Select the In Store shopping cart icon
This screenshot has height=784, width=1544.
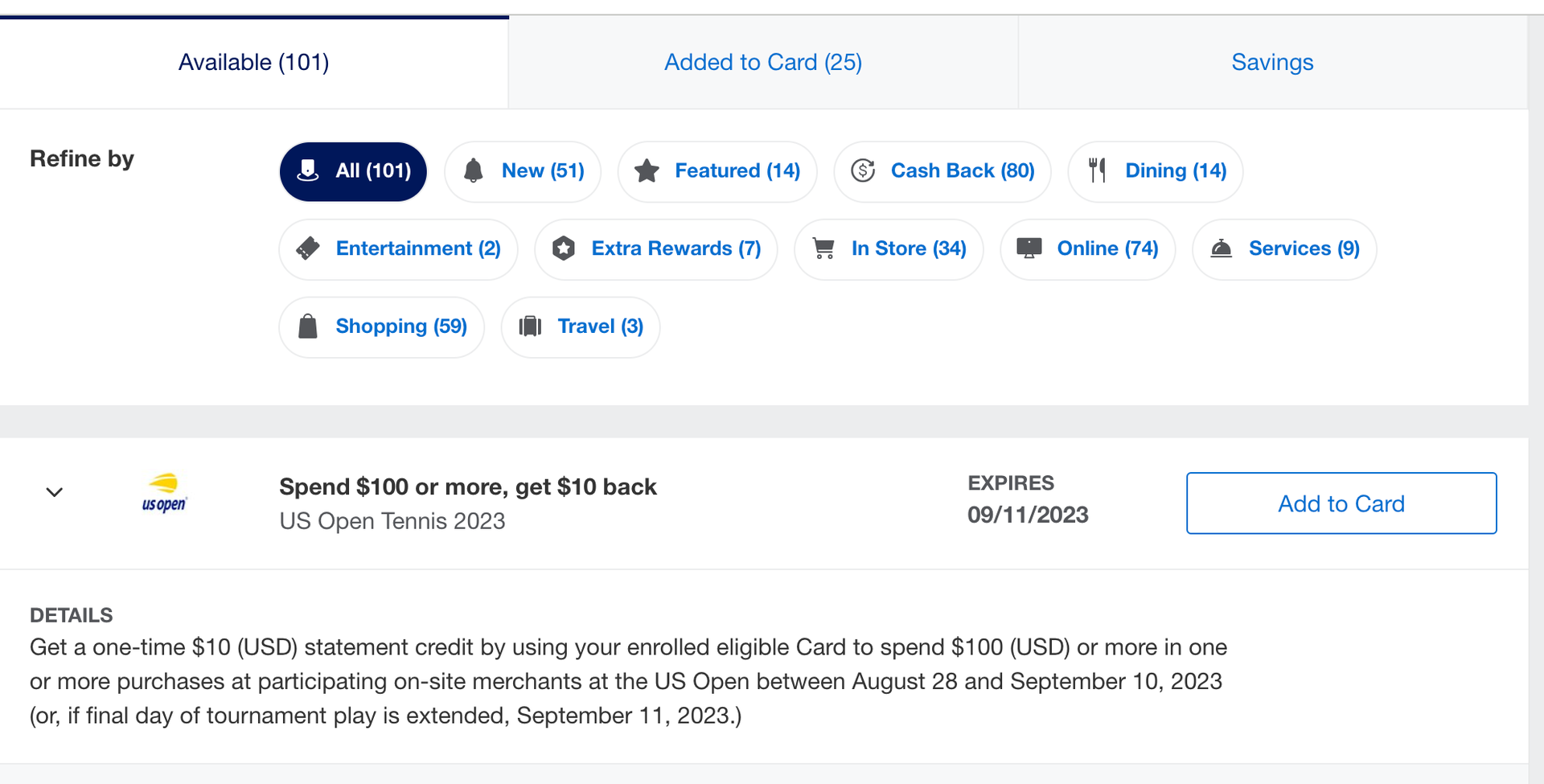coord(822,248)
